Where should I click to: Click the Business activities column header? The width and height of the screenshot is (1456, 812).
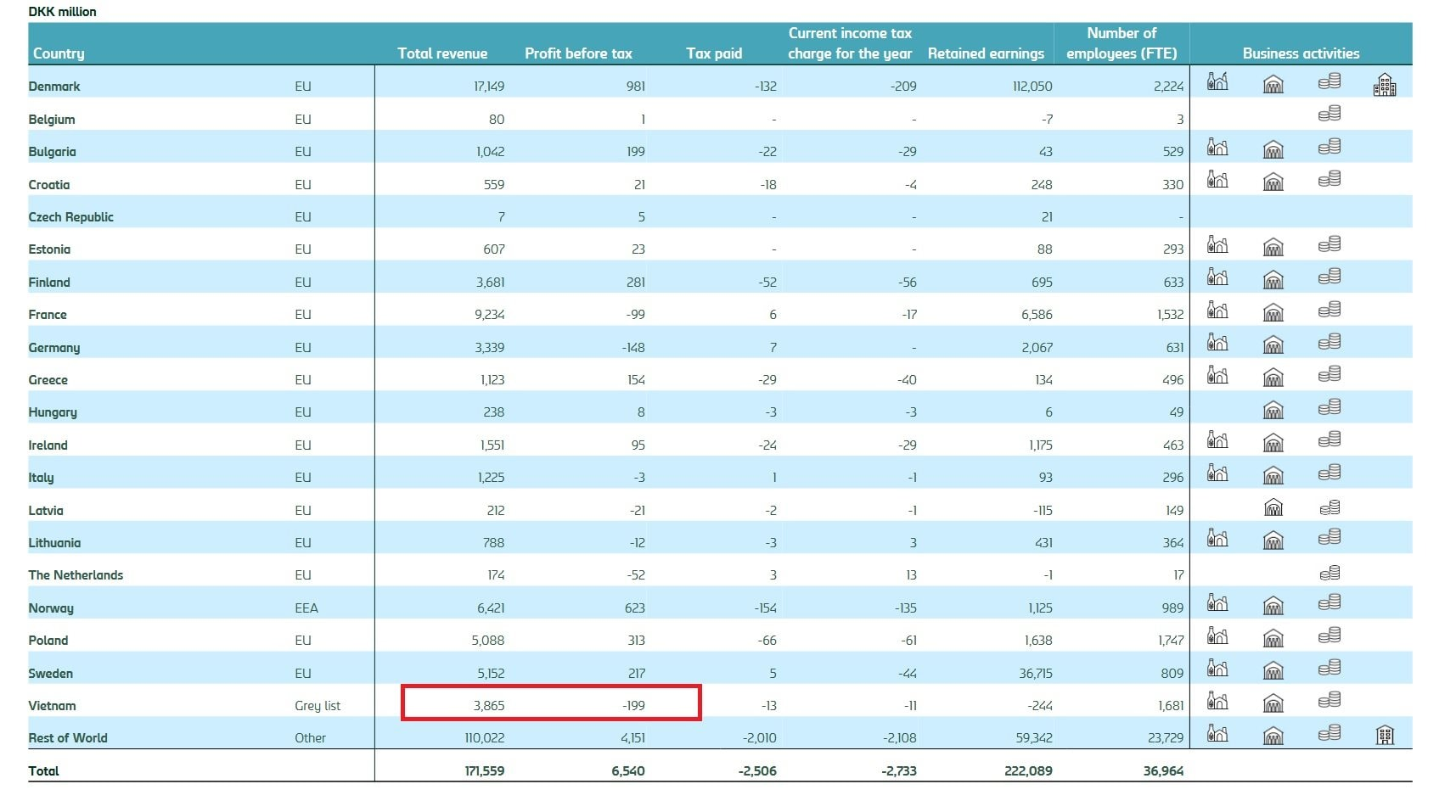pos(1301,53)
